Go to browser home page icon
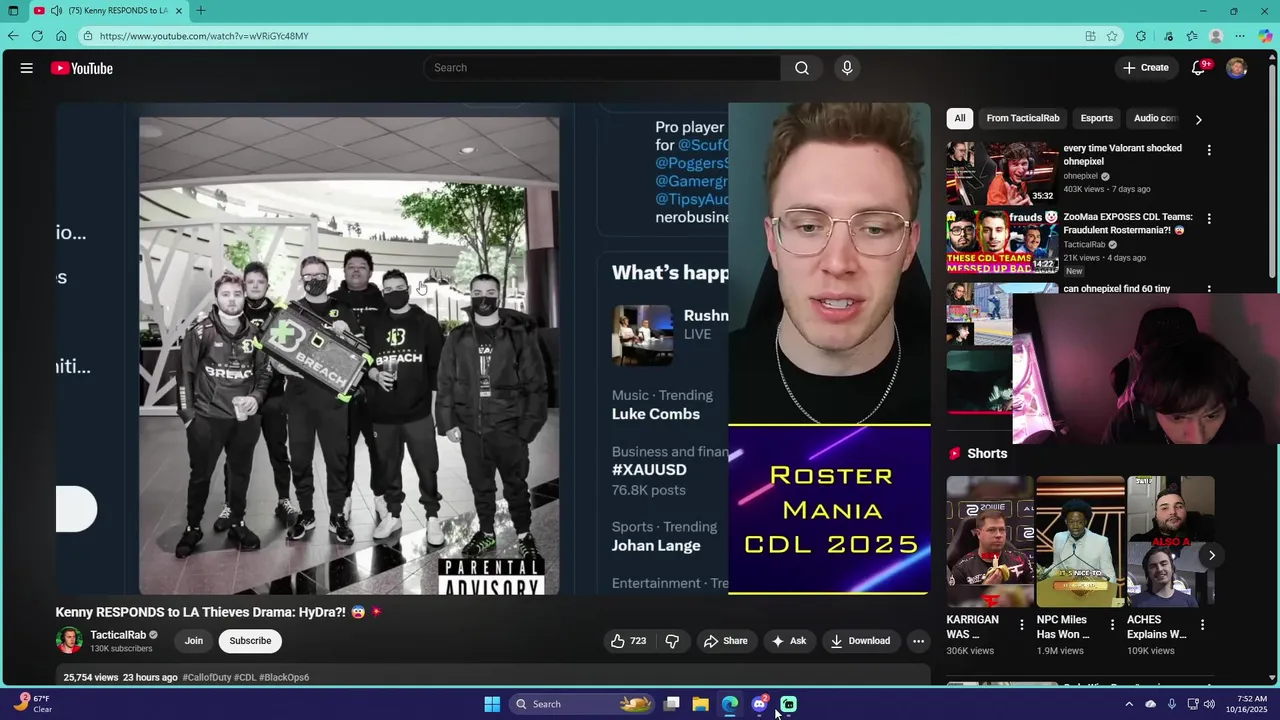This screenshot has height=720, width=1280. (x=61, y=36)
